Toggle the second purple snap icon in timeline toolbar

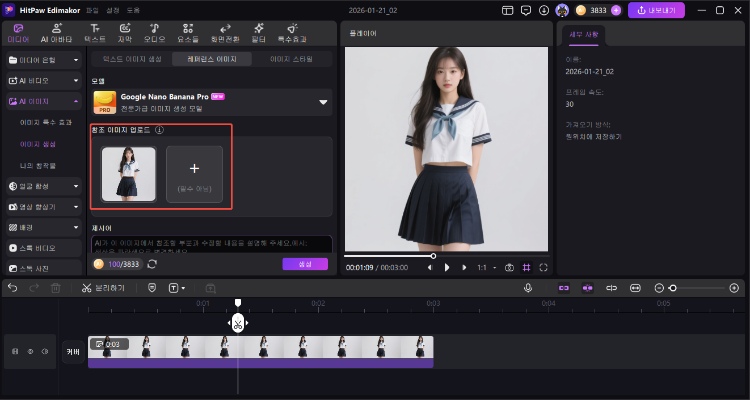(587, 288)
